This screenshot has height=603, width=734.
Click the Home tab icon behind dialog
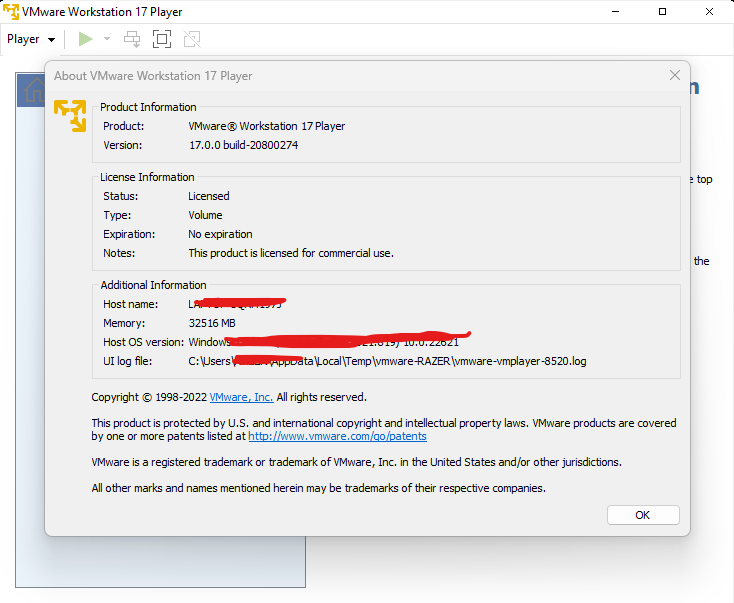(x=34, y=90)
